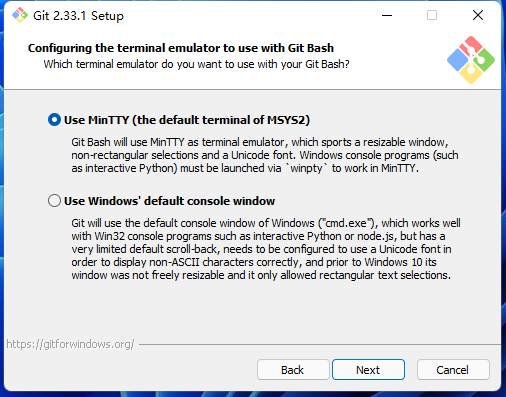The width and height of the screenshot is (506, 397).
Task: Close the Git 2.33.1 Setup dialog
Action: pyautogui.click(x=478, y=15)
